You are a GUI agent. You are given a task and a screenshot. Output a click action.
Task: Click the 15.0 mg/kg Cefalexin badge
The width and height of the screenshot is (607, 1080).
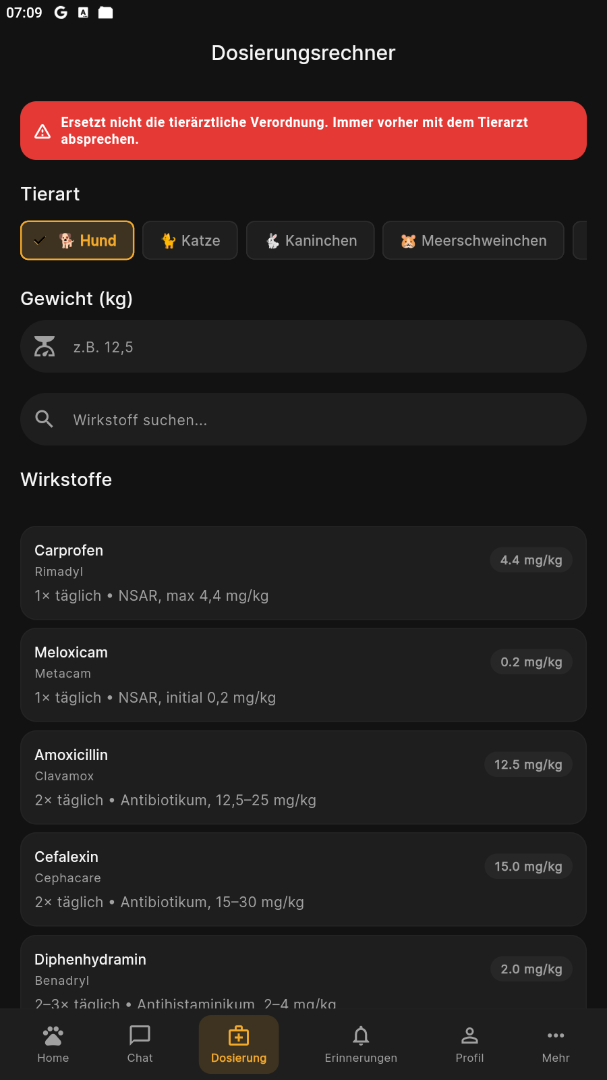point(528,866)
